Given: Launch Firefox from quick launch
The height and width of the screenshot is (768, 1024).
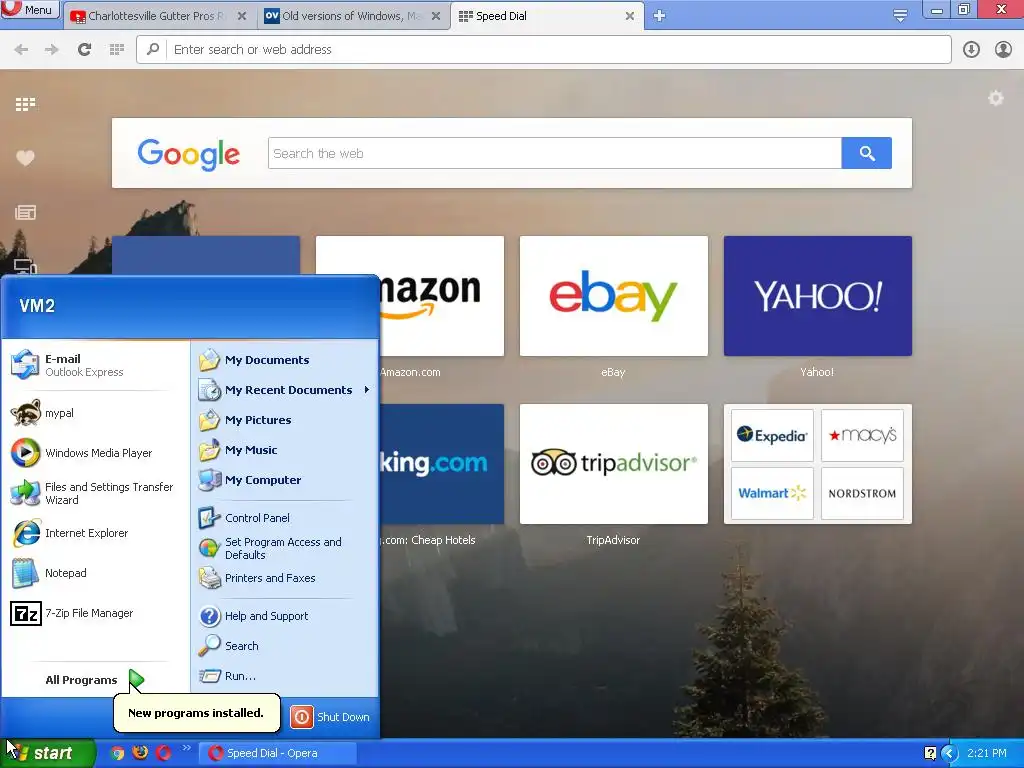Looking at the screenshot, I should click(x=140, y=754).
